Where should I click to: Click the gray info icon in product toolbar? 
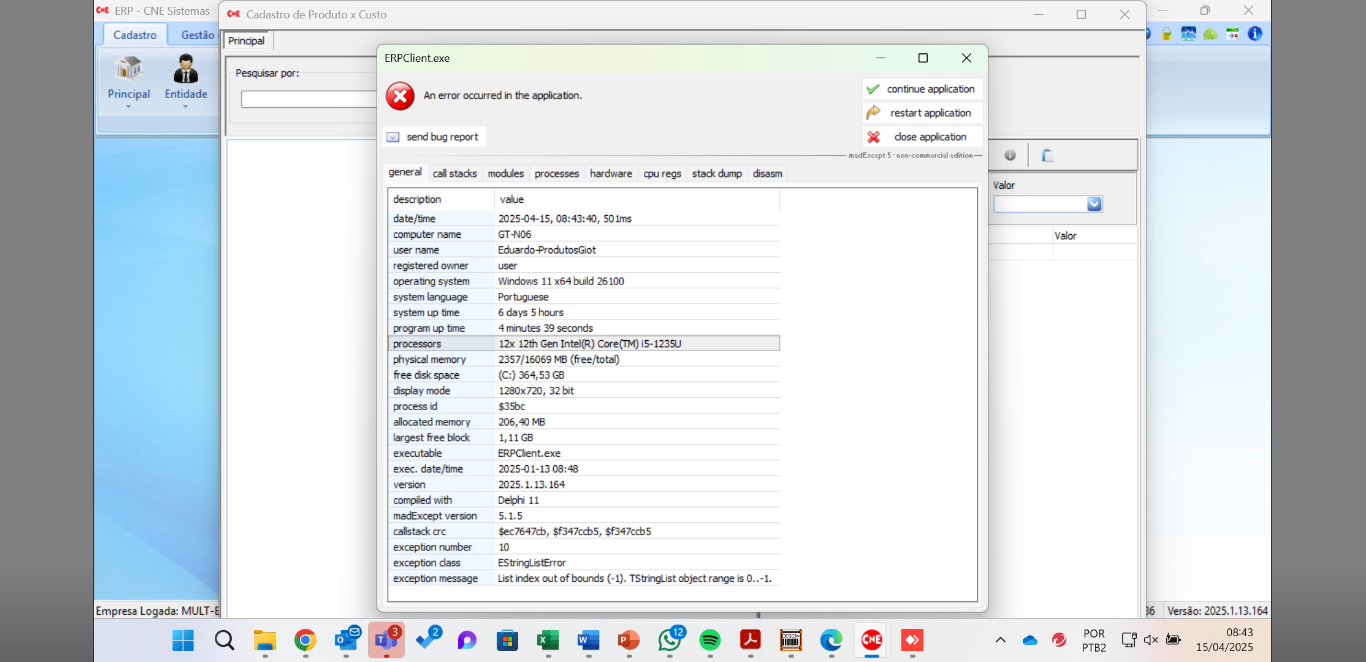tap(1010, 155)
